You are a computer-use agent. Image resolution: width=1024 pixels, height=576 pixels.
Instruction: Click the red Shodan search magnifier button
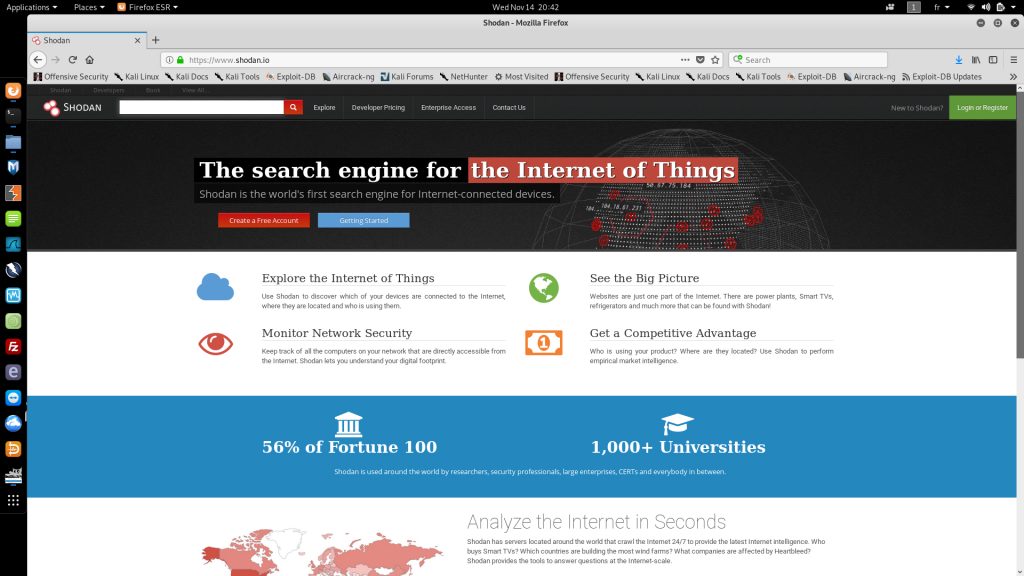(x=293, y=107)
